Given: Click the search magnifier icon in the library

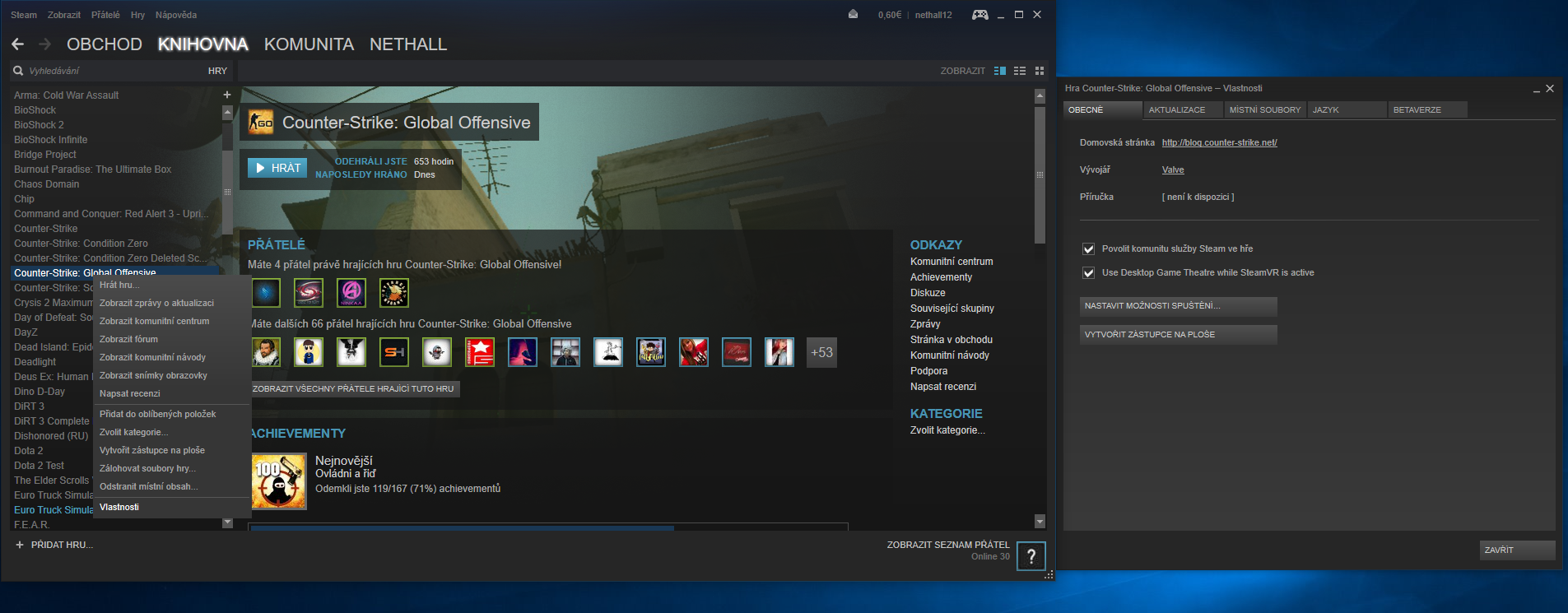Looking at the screenshot, I should [18, 71].
